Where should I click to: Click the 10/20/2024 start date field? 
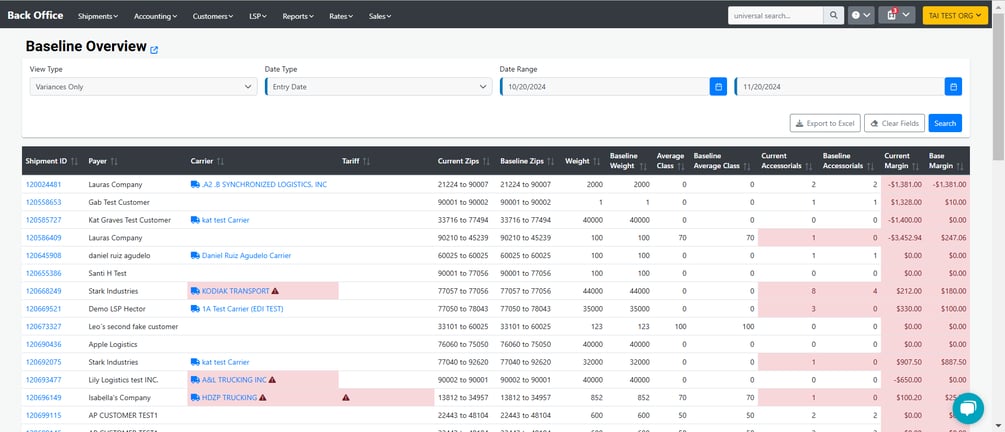click(x=604, y=87)
